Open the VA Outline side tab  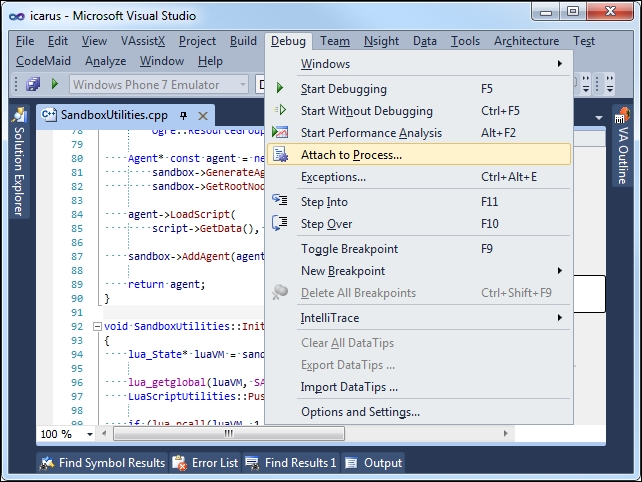(x=622, y=146)
